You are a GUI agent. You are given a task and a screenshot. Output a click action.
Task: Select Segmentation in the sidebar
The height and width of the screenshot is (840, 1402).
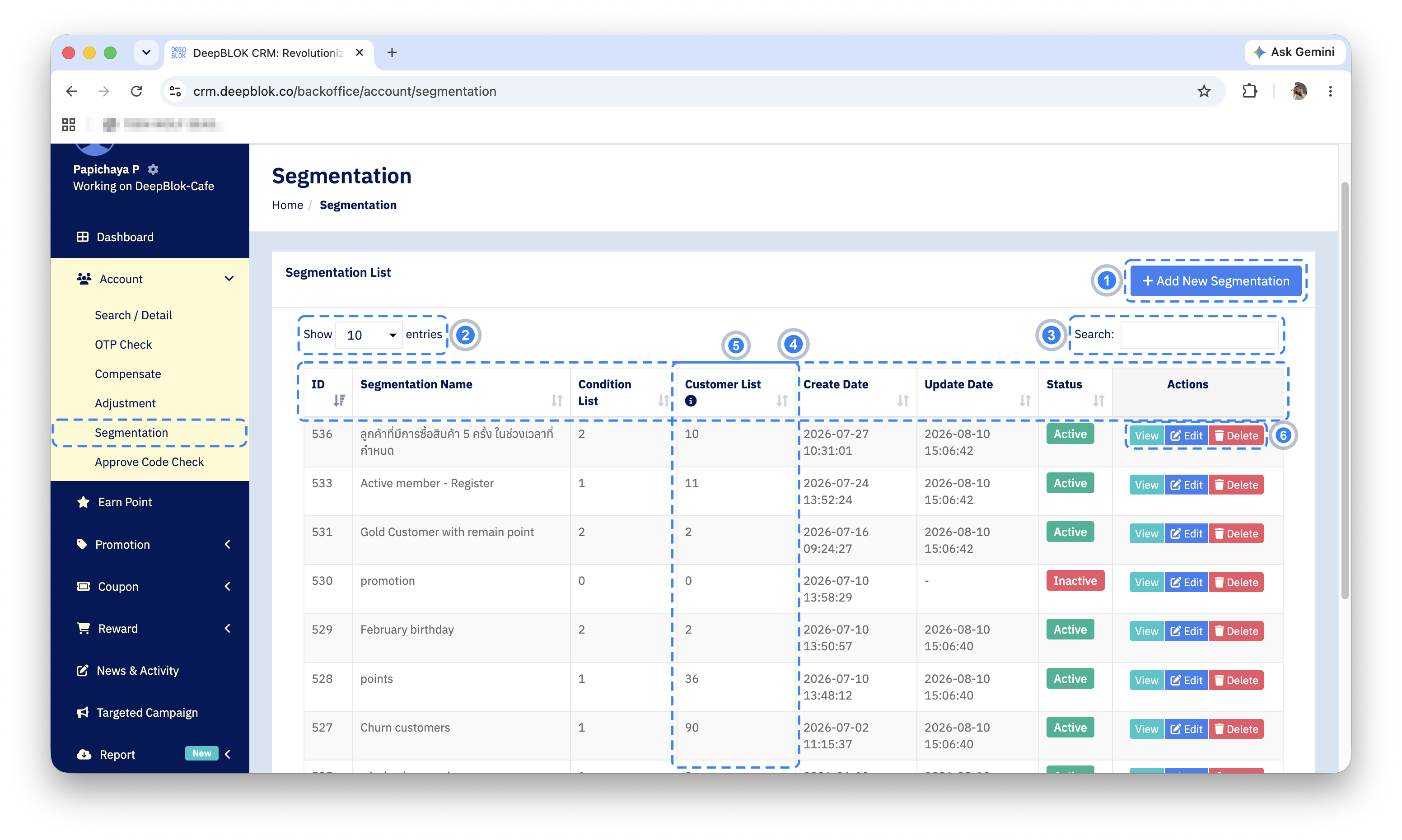(131, 433)
